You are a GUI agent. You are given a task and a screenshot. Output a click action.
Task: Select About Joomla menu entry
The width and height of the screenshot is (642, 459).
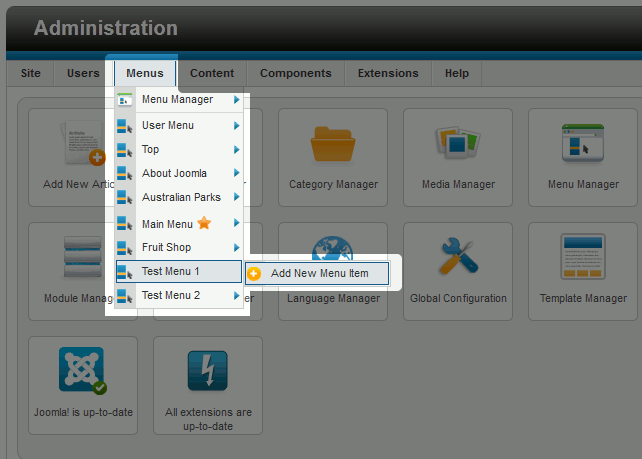[179, 173]
